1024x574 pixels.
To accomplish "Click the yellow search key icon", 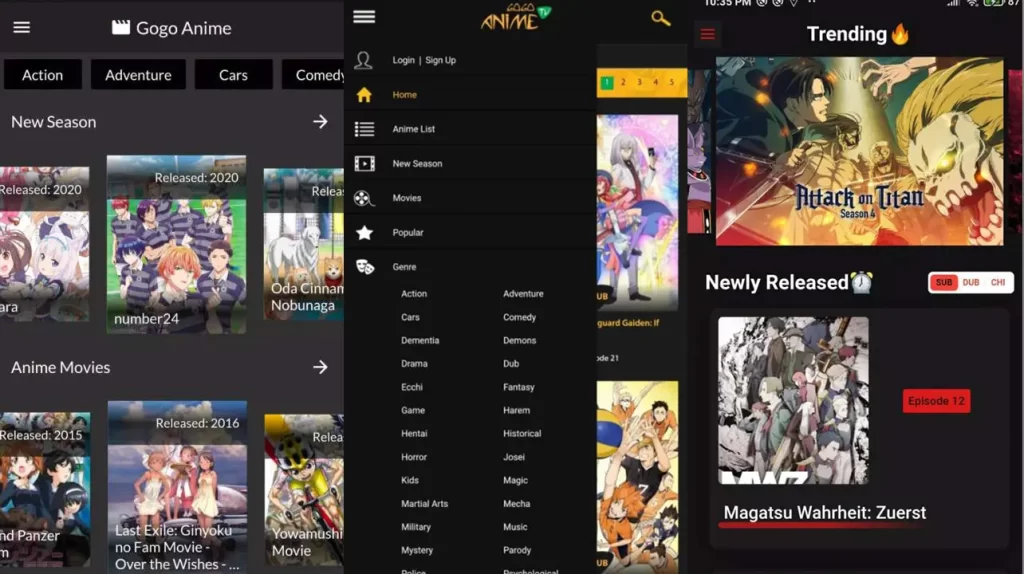I will (660, 18).
